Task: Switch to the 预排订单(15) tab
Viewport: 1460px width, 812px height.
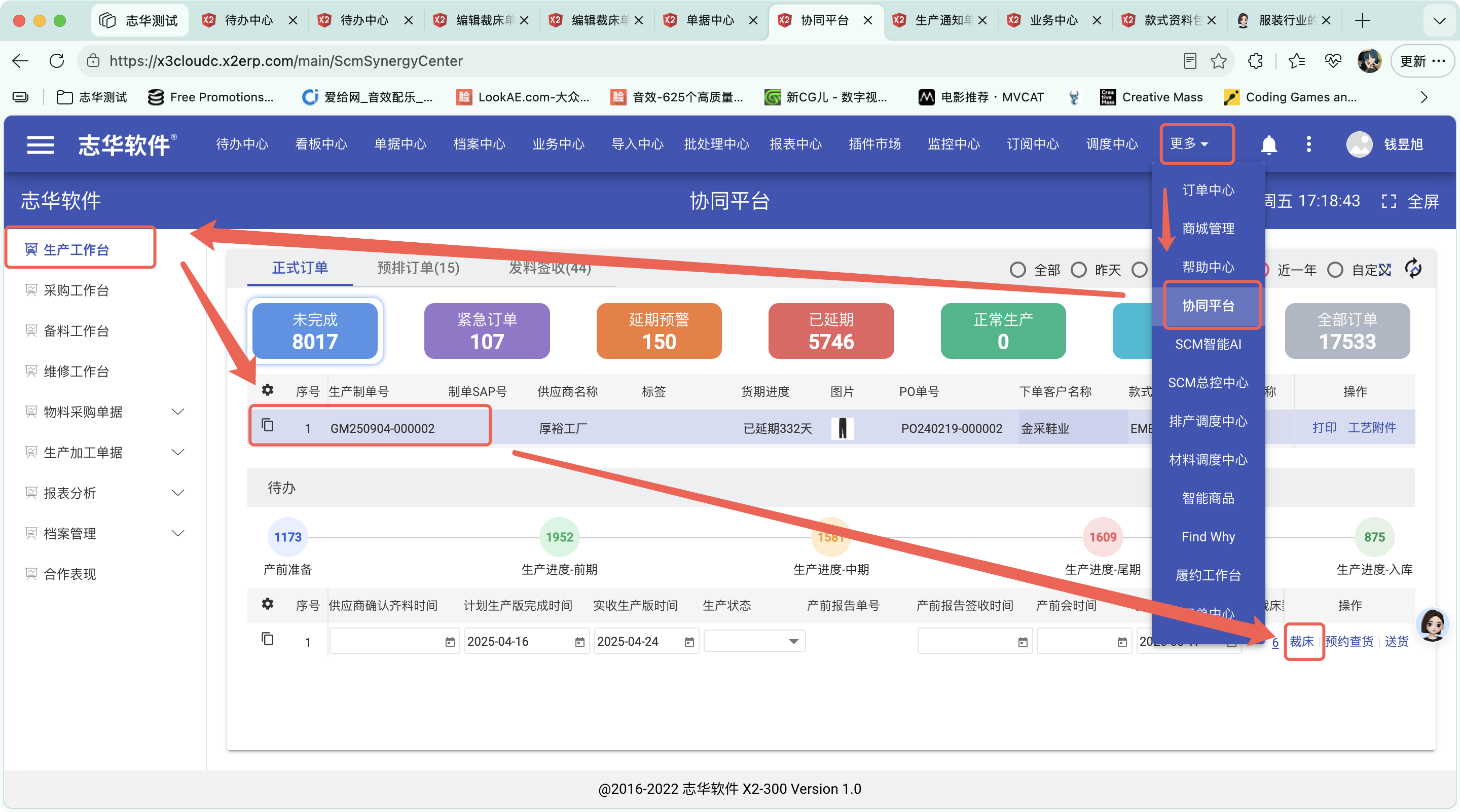Action: pos(418,268)
